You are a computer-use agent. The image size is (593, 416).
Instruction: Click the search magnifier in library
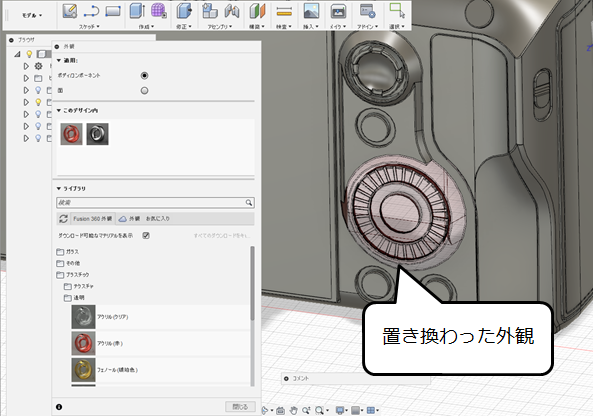coord(248,203)
